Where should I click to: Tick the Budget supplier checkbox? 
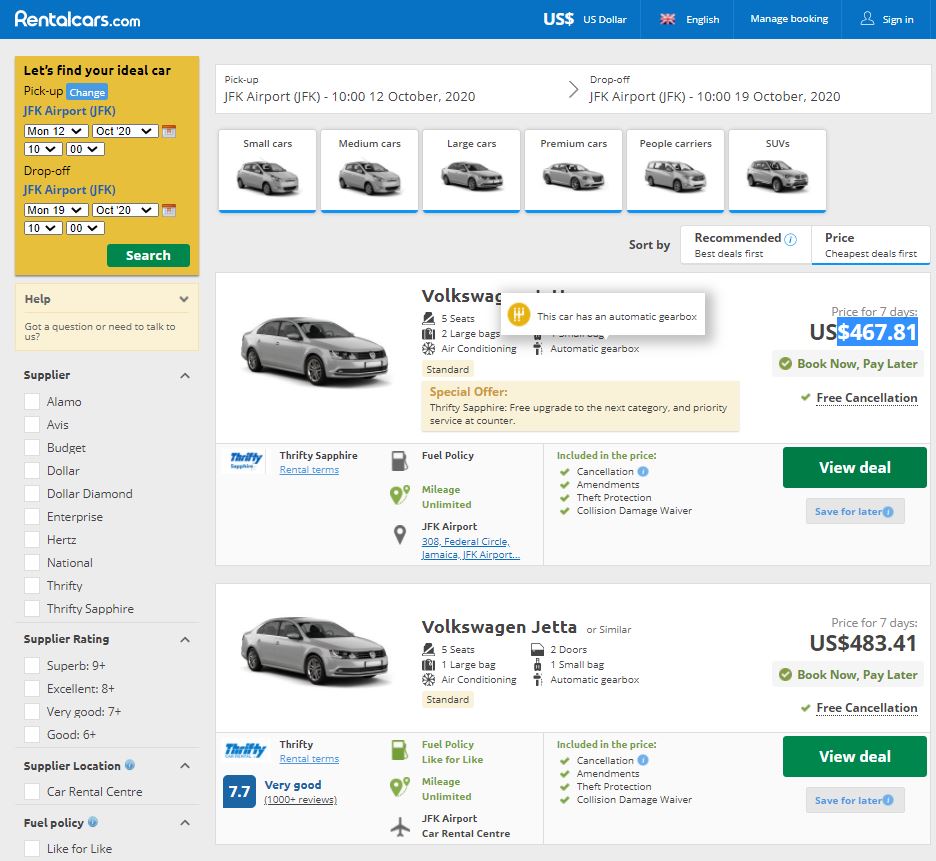click(x=32, y=447)
